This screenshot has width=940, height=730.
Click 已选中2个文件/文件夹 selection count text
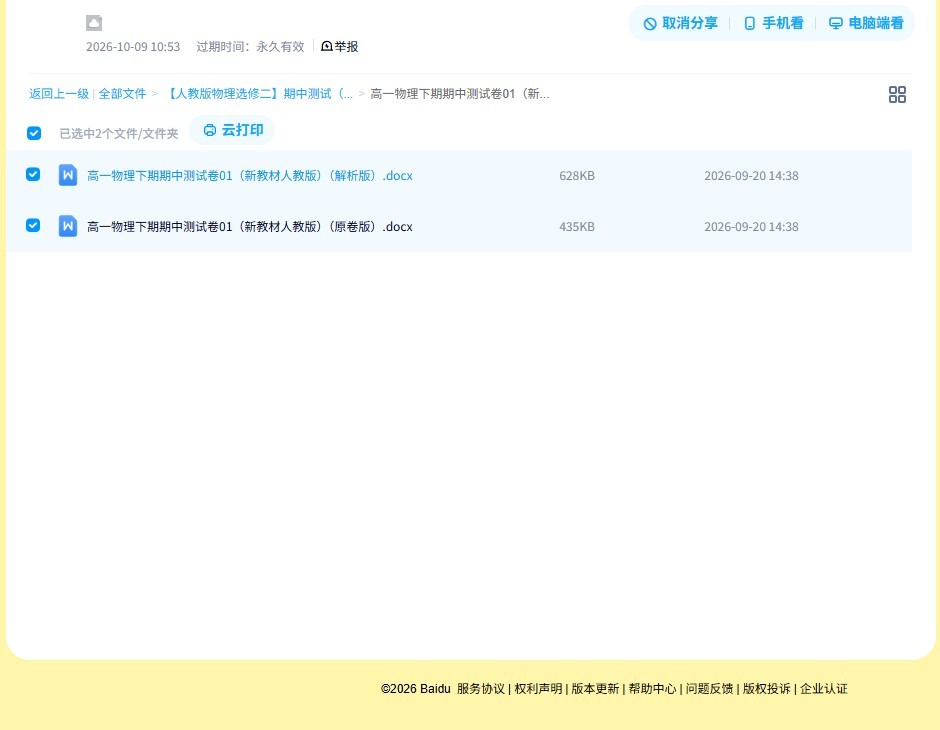click(x=119, y=134)
